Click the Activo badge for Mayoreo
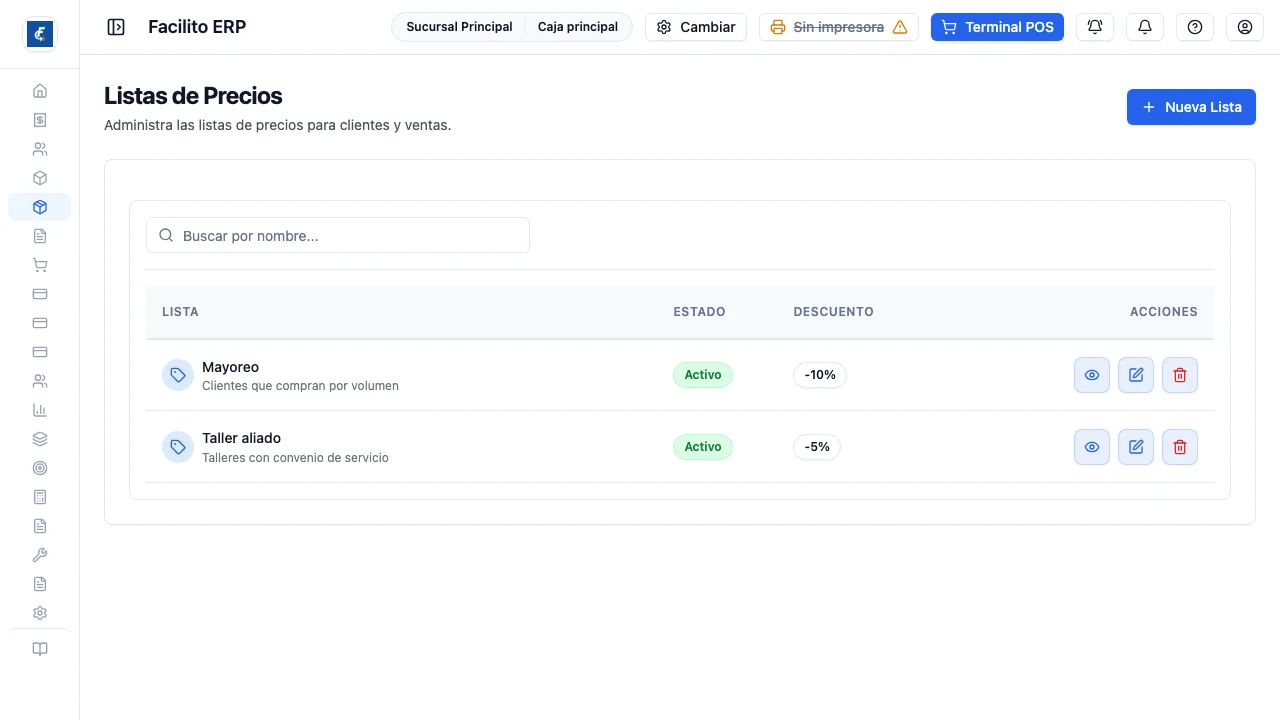 point(703,375)
